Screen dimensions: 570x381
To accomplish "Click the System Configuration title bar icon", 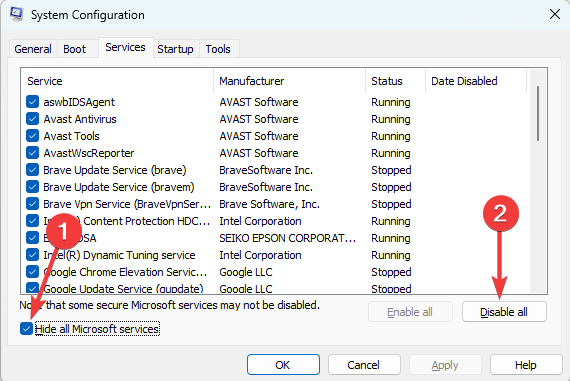I will [16, 14].
